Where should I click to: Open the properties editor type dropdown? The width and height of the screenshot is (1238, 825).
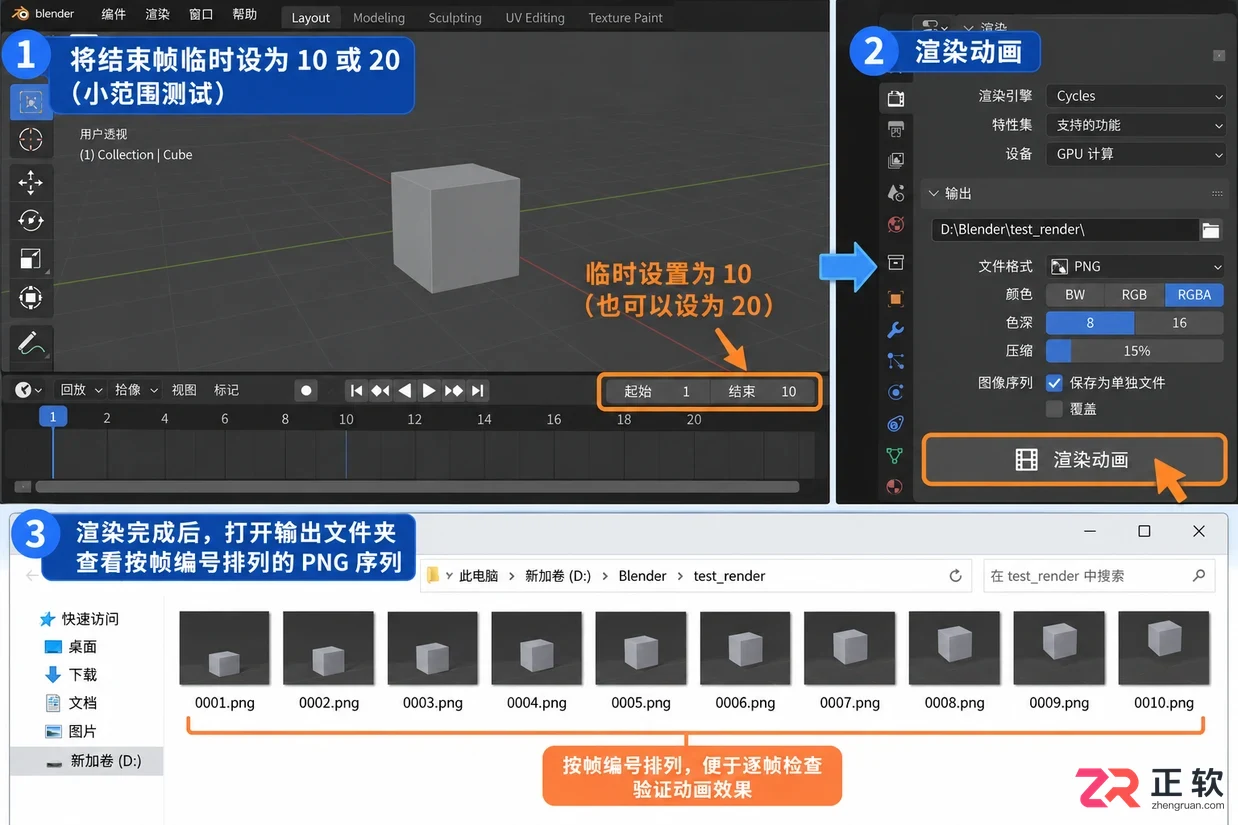935,27
